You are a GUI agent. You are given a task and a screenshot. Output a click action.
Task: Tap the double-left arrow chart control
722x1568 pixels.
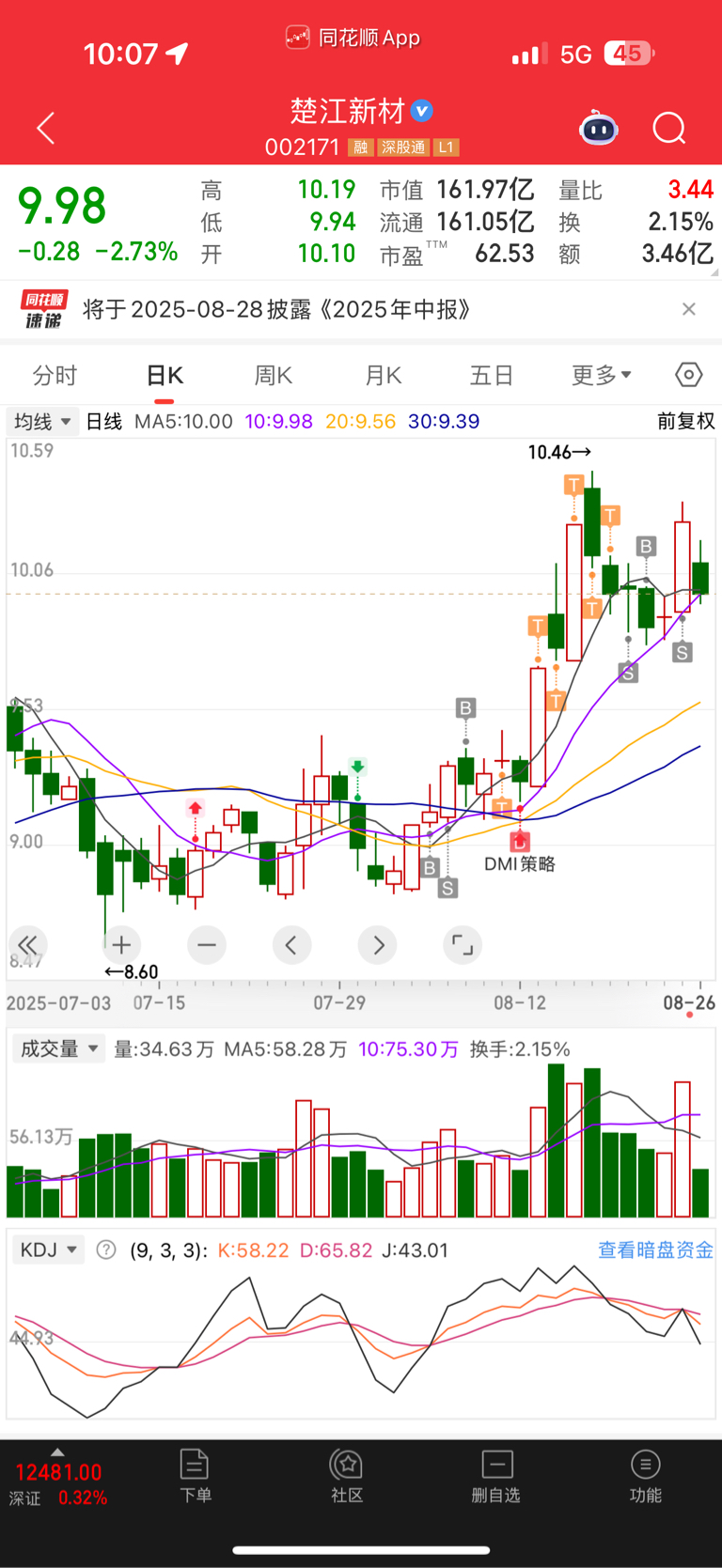[27, 944]
